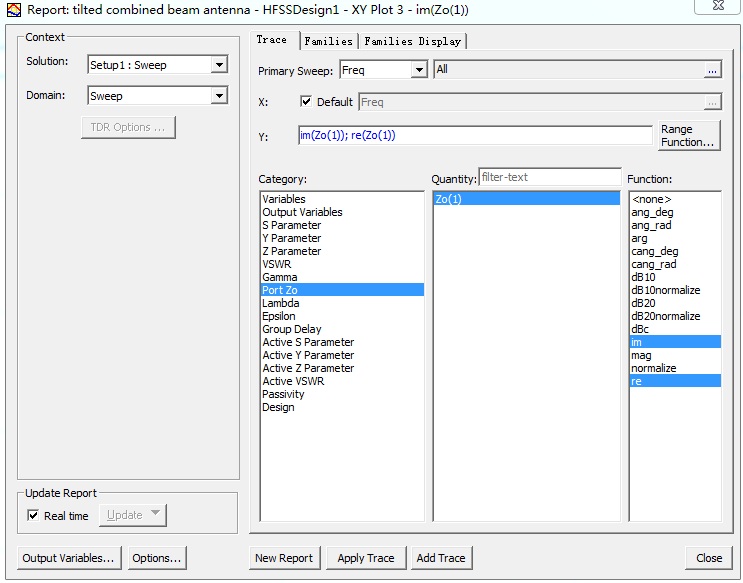This screenshot has width=743, height=583.
Task: Select dB10normalize function
Action: coord(675,290)
